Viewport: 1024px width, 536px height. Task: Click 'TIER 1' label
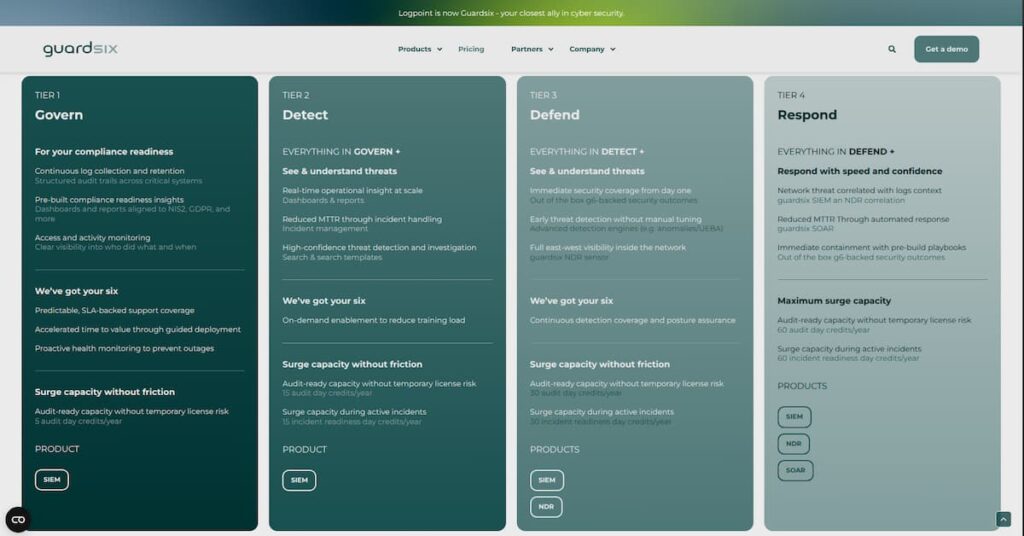click(47, 95)
